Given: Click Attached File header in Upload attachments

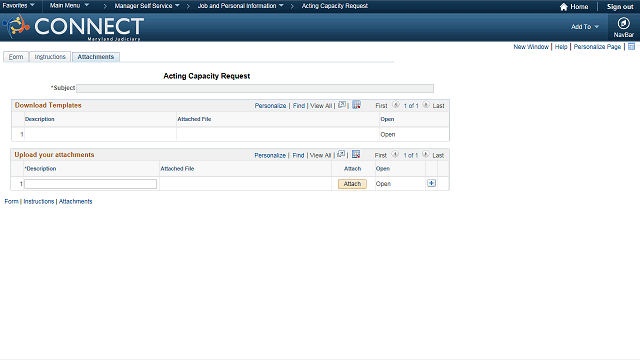Looking at the screenshot, I should [177, 169].
